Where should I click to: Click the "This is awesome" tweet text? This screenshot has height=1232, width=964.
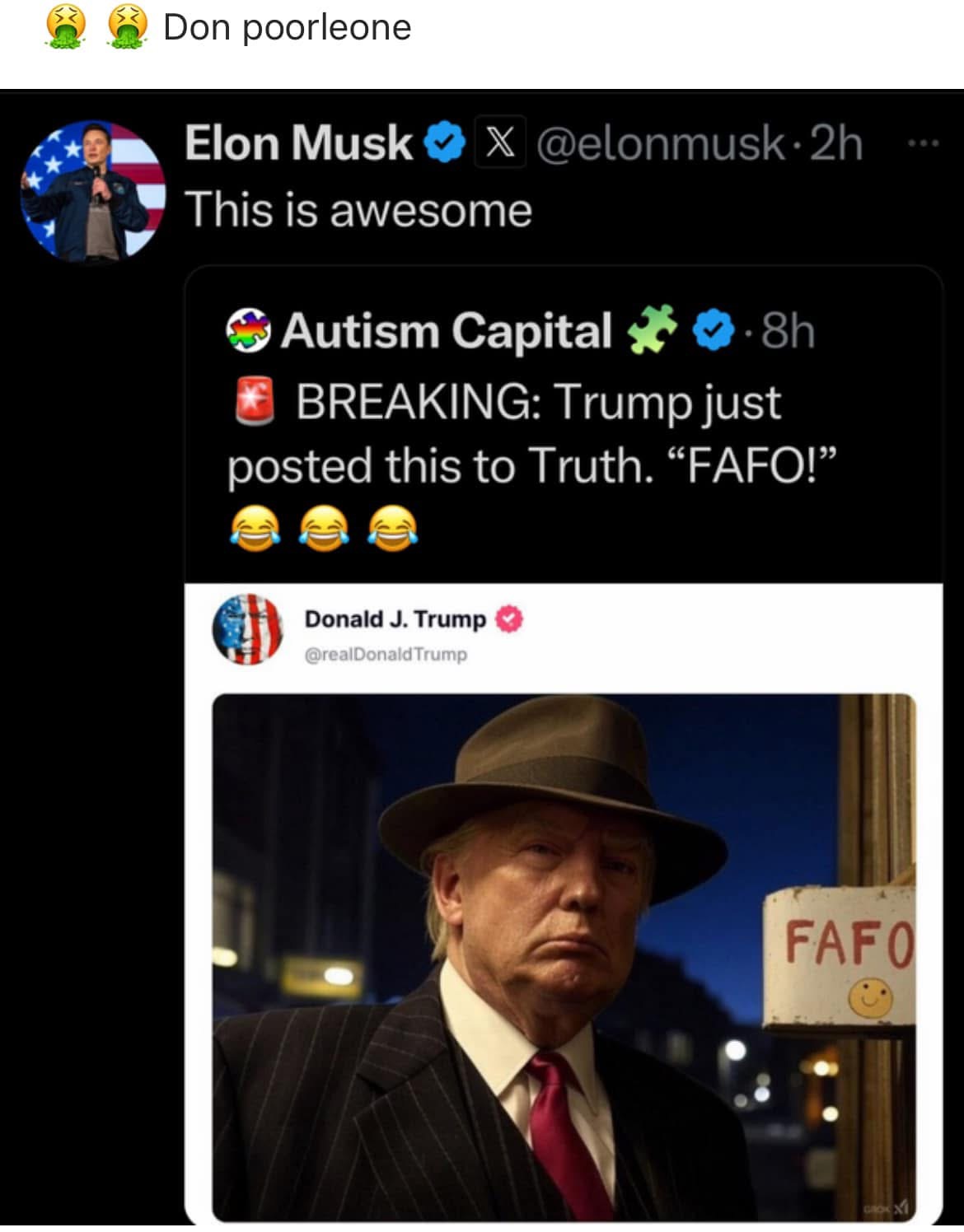(x=358, y=210)
